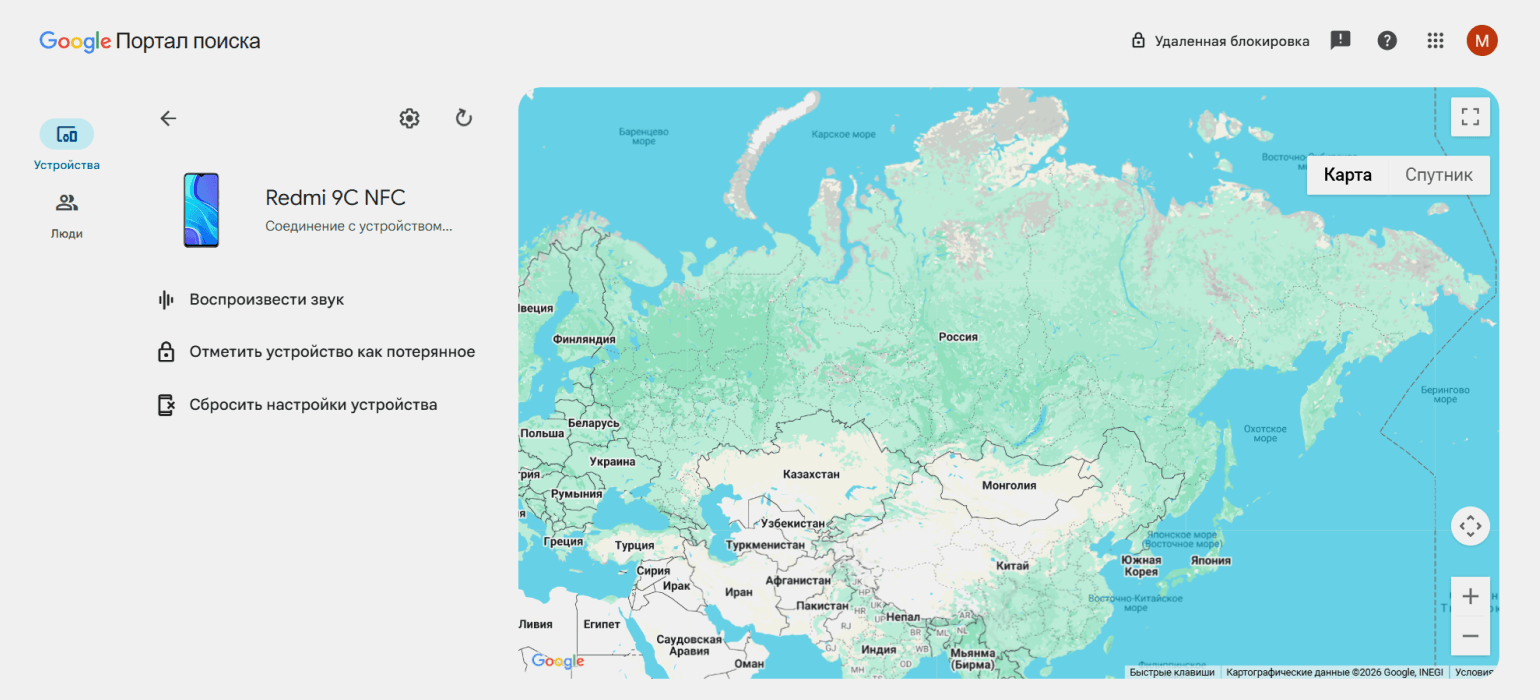Image resolution: width=1540 pixels, height=700 pixels.
Task: Click the Redmi 9C NFC phone thumbnail
Action: point(201,210)
